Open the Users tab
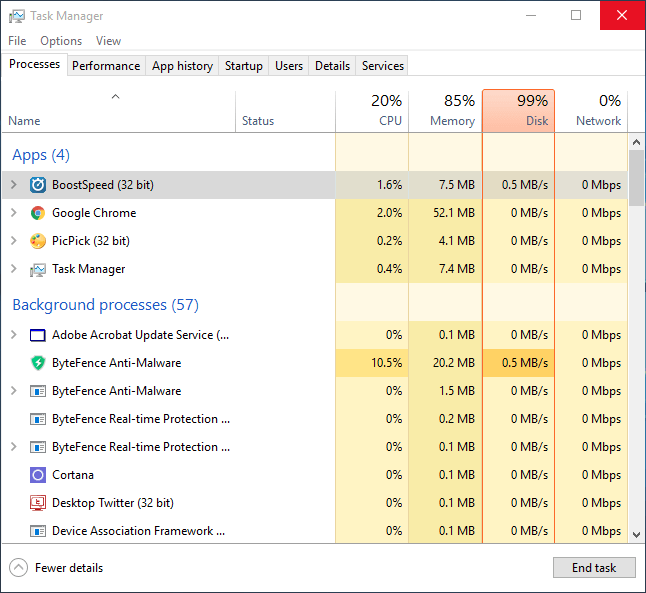Viewport: 646px width, 593px height. (x=289, y=66)
